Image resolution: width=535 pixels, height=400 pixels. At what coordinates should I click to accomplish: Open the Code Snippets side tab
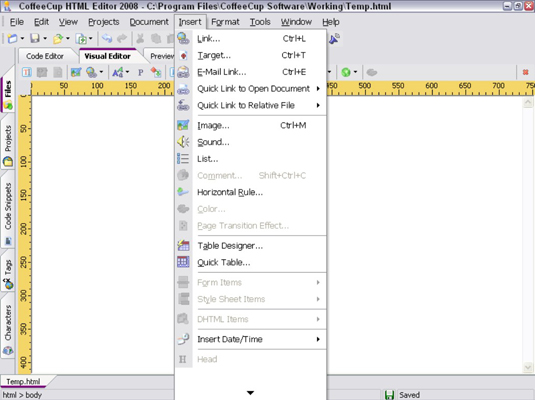tap(8, 209)
